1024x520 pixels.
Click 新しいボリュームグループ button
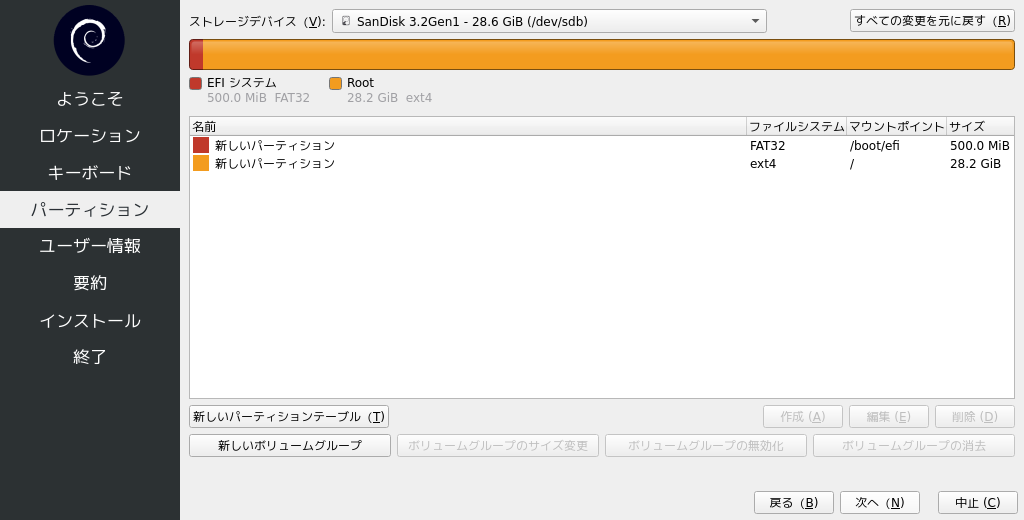point(290,445)
